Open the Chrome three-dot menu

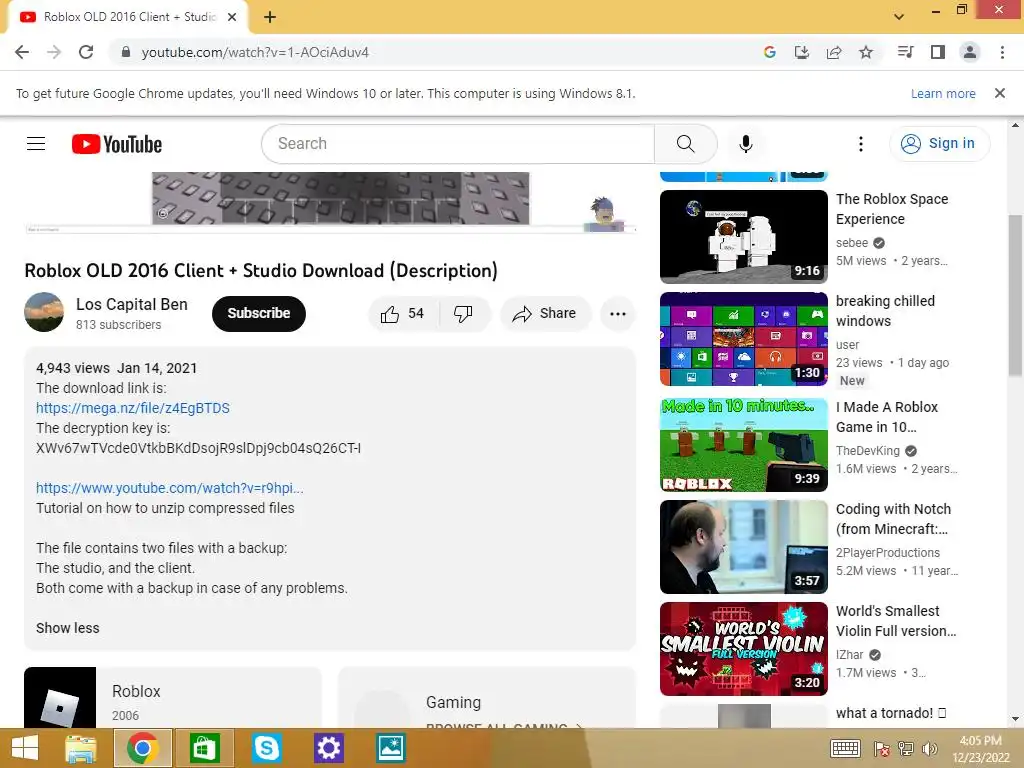tap(1002, 52)
